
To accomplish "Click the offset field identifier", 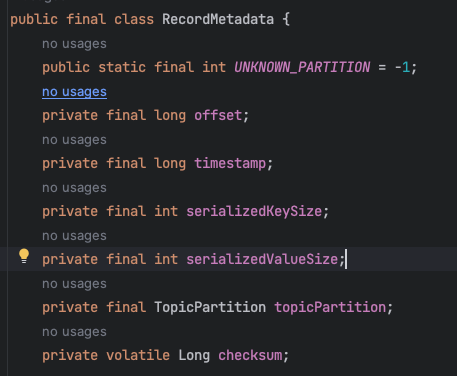I will 218,116.
